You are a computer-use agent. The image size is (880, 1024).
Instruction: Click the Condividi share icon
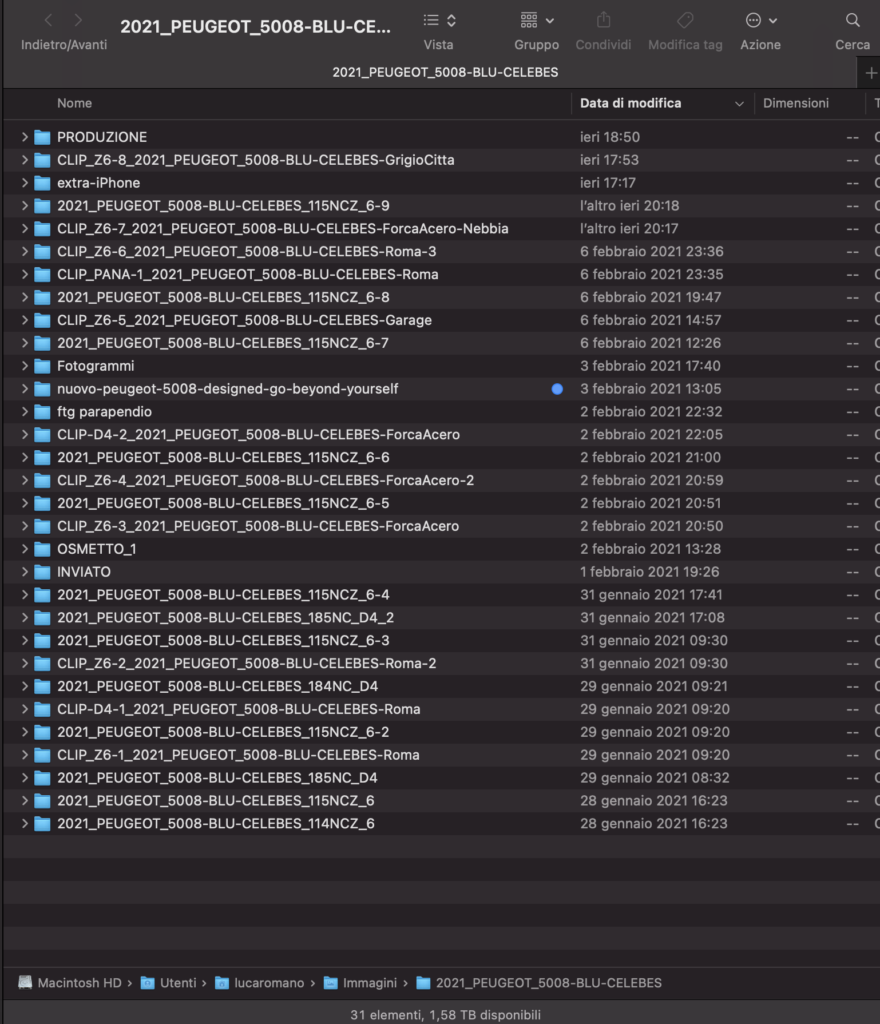[603, 20]
